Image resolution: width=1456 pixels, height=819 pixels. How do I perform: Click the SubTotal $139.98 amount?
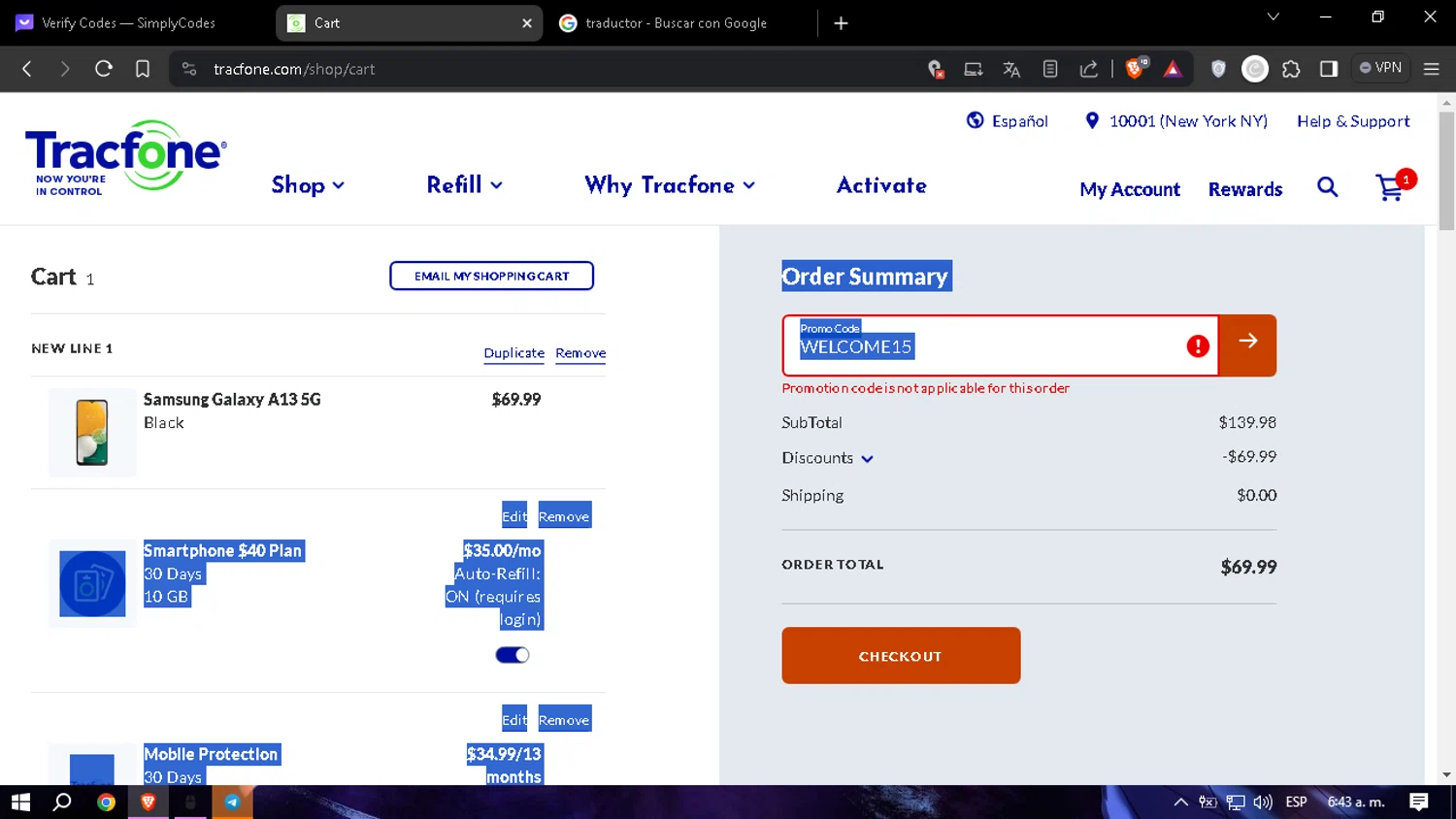click(1247, 422)
